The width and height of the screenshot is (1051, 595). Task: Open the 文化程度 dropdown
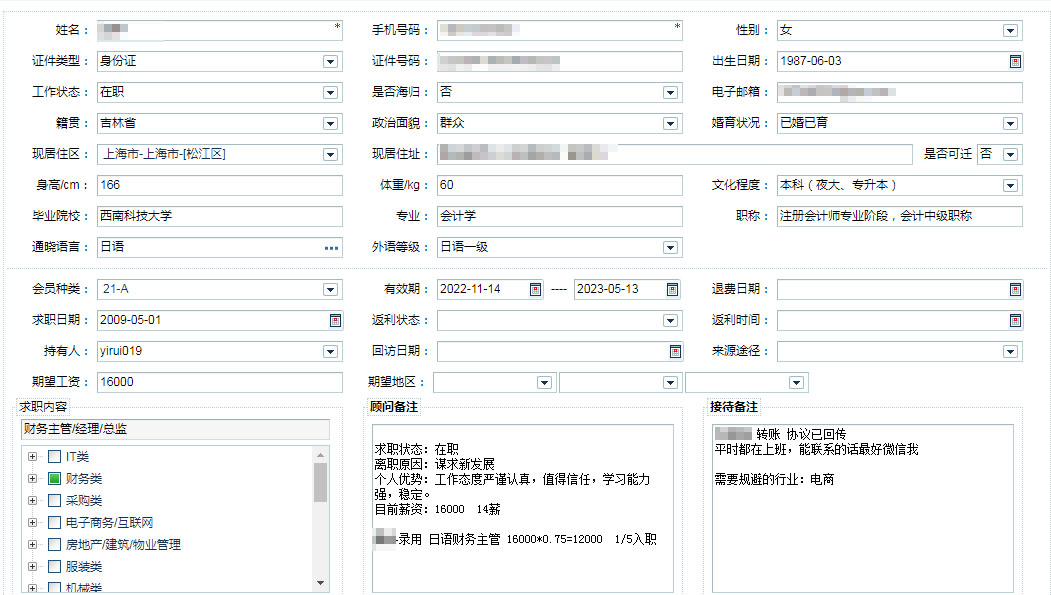pos(1010,186)
